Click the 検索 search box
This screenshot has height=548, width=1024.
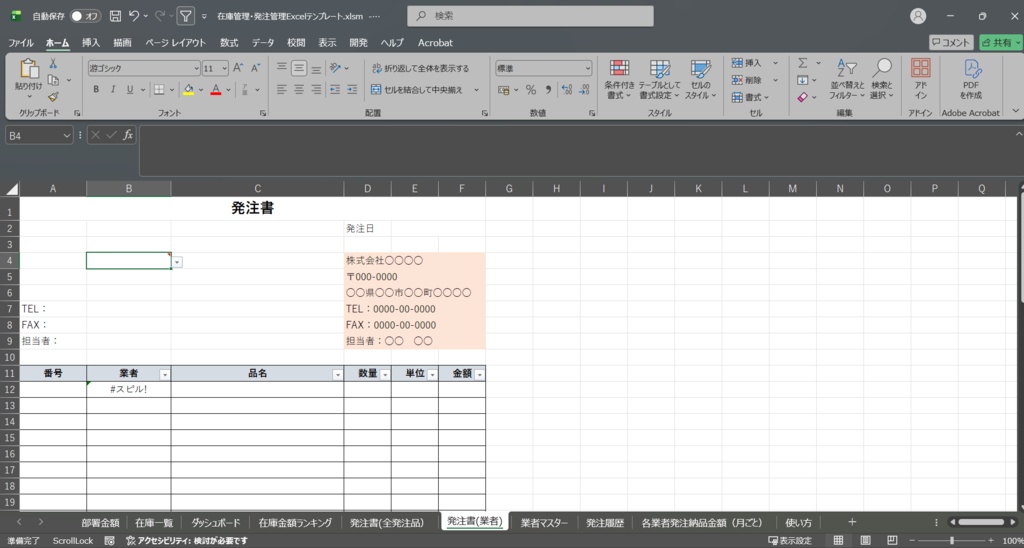click(x=530, y=16)
